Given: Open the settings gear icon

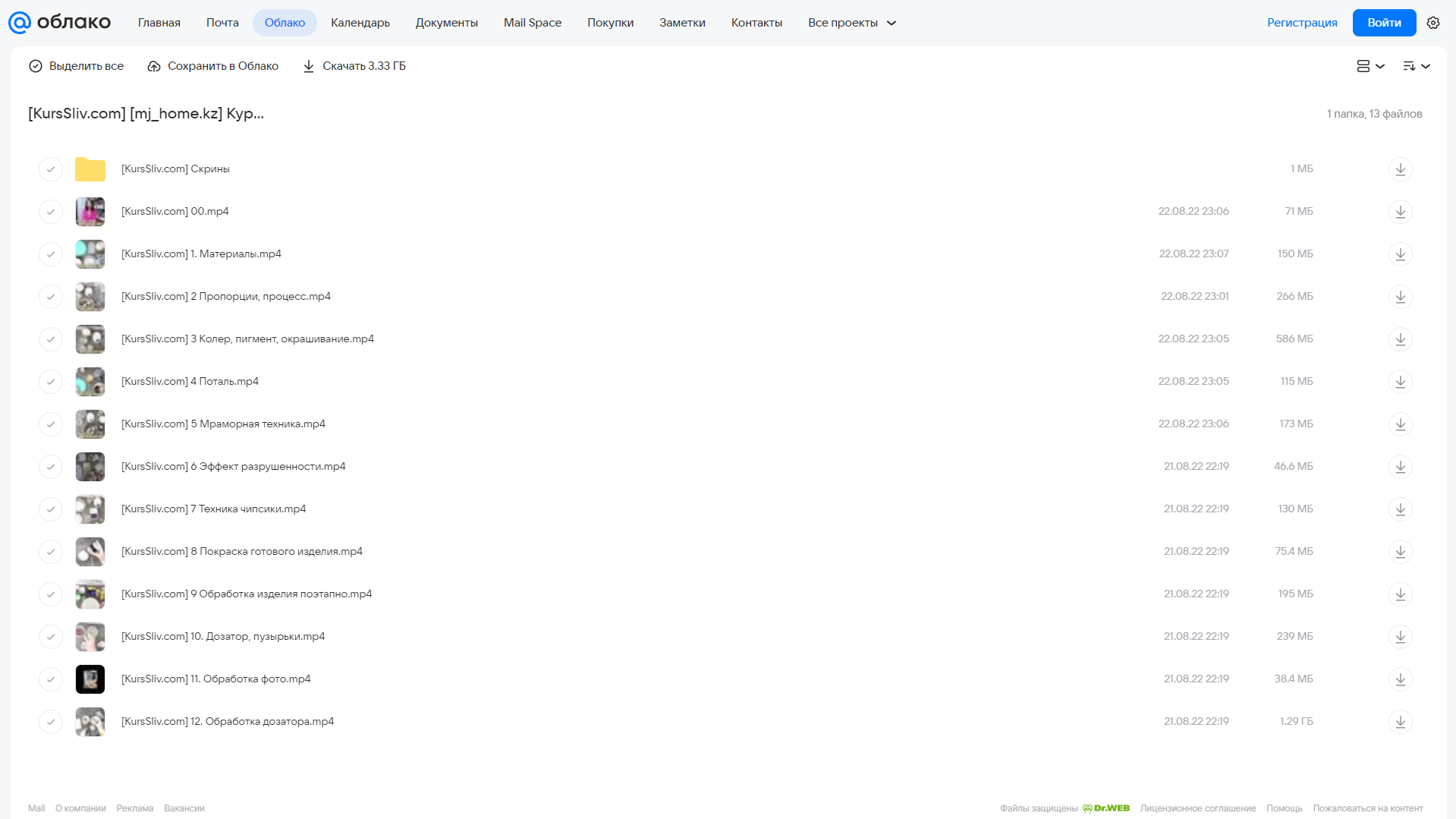Looking at the screenshot, I should point(1432,23).
